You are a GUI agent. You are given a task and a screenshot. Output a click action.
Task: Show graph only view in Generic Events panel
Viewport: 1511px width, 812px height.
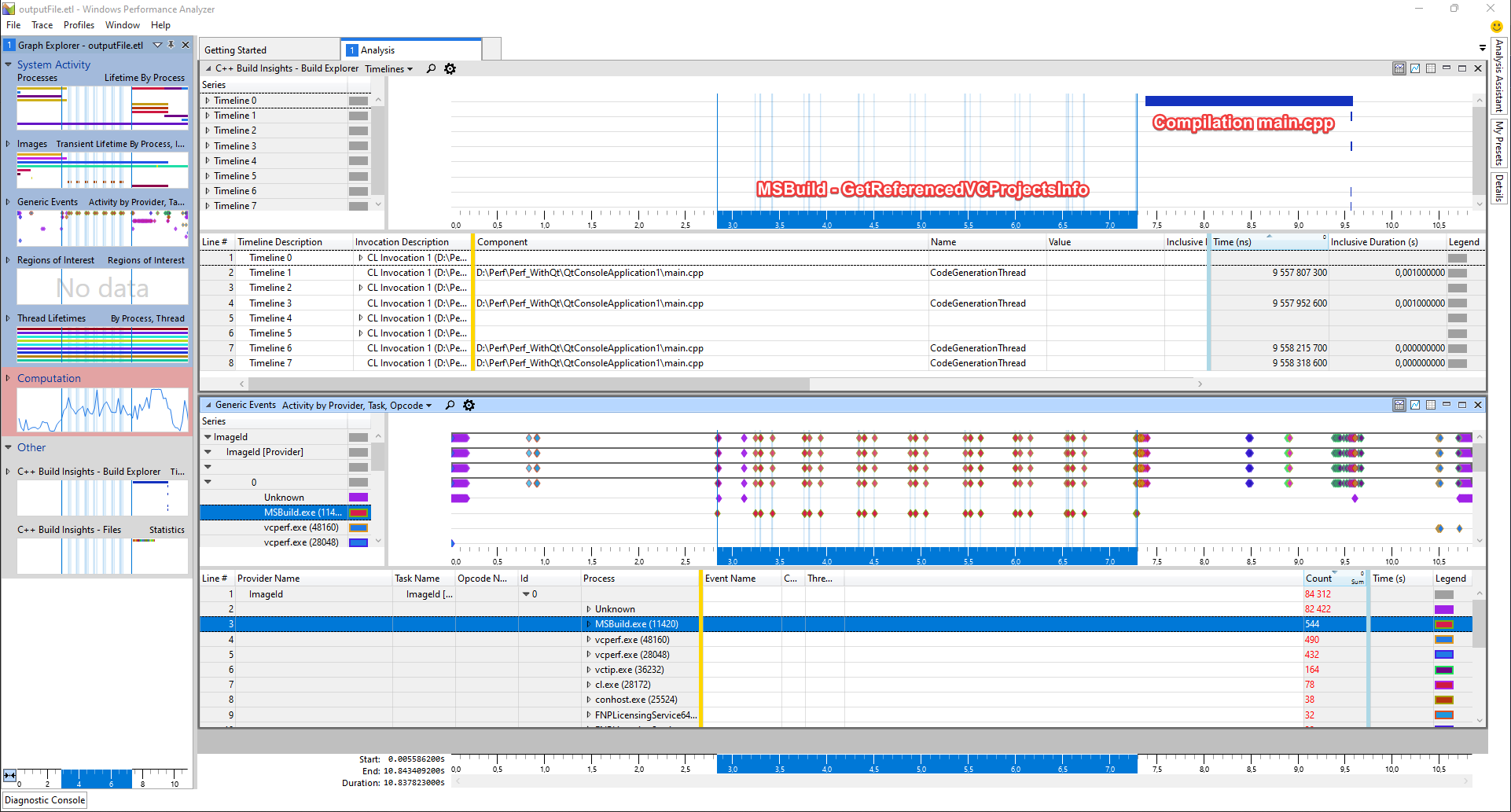click(x=1415, y=405)
